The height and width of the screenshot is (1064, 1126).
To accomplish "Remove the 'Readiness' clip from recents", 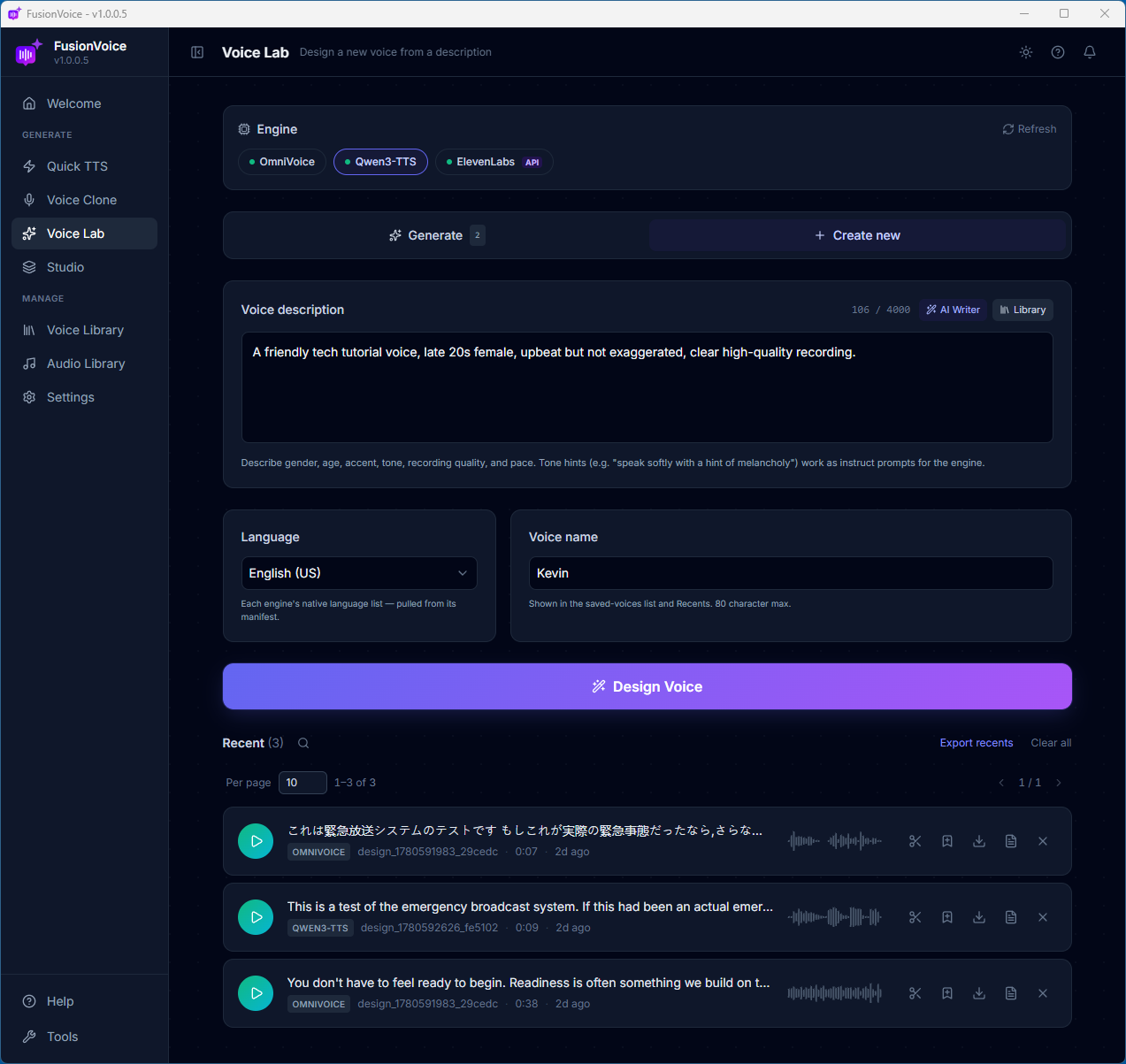I will click(x=1043, y=993).
